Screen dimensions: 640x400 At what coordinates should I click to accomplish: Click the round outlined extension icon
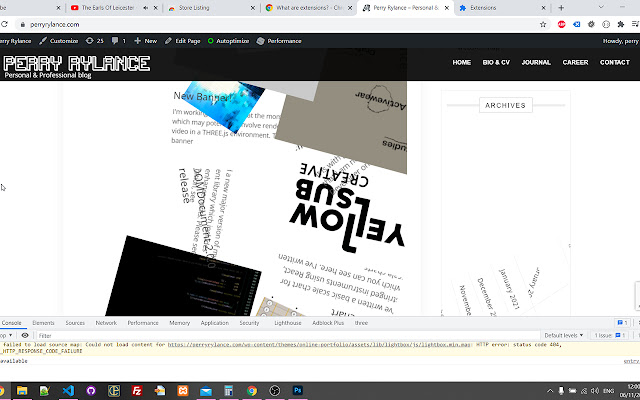[x=606, y=24]
